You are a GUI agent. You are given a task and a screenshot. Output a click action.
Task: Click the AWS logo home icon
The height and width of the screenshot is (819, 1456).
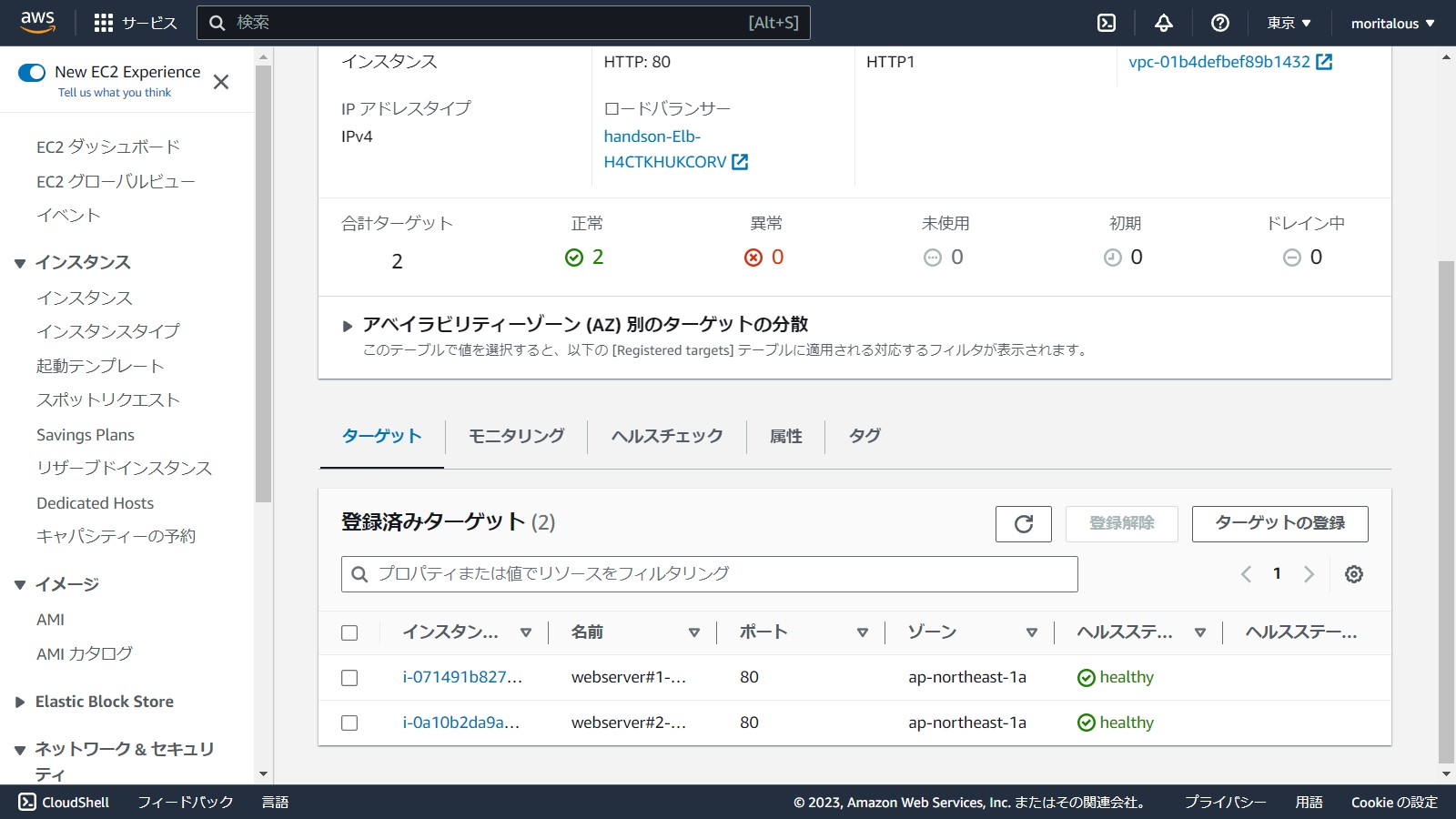click(x=37, y=22)
